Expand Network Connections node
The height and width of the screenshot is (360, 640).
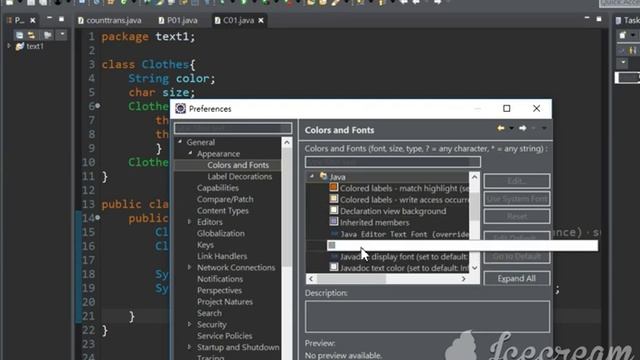(x=189, y=267)
